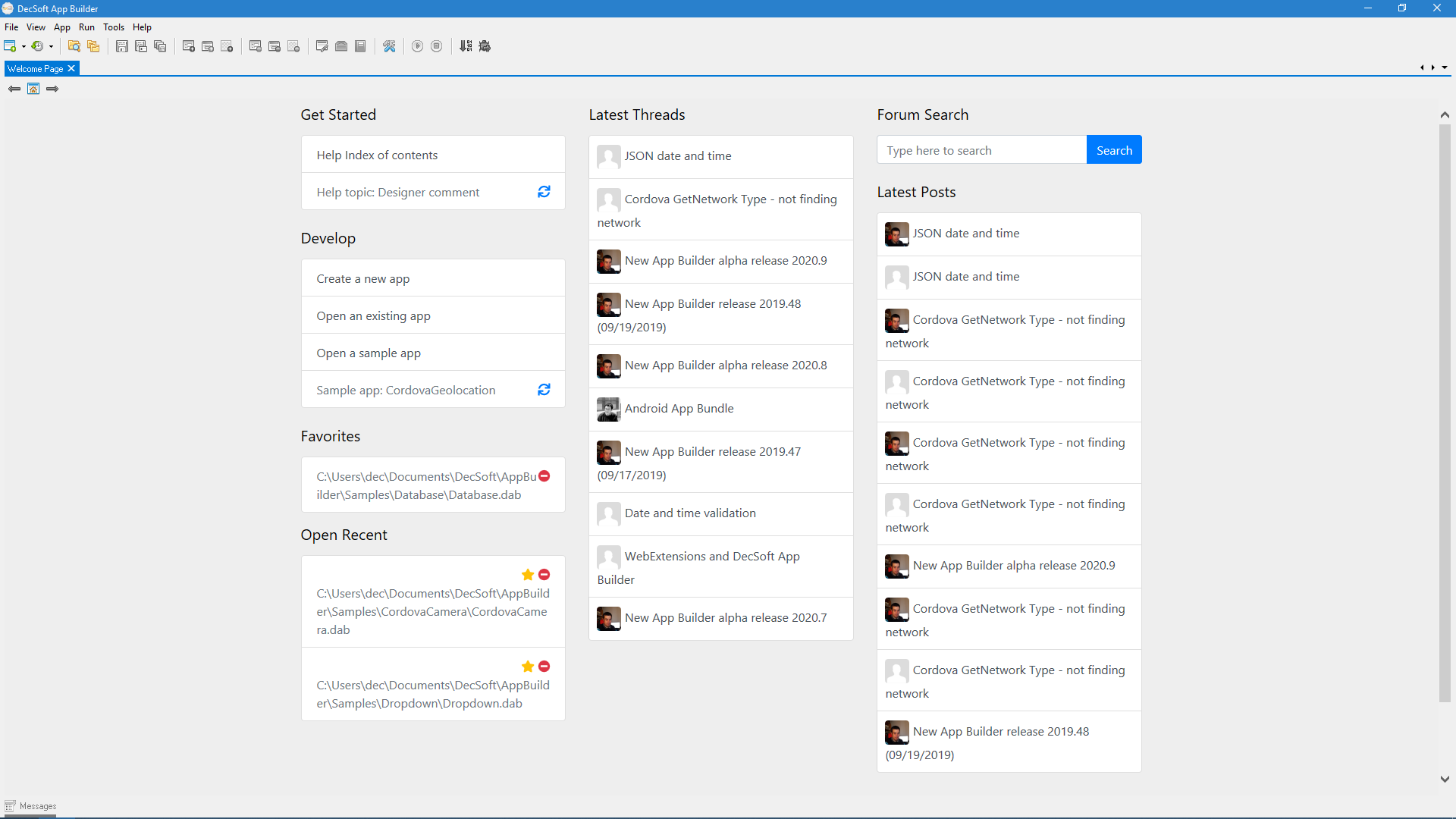Screen dimensions: 1456x819
Task: Click the scroll up arrow of the page
Action: click(1445, 115)
